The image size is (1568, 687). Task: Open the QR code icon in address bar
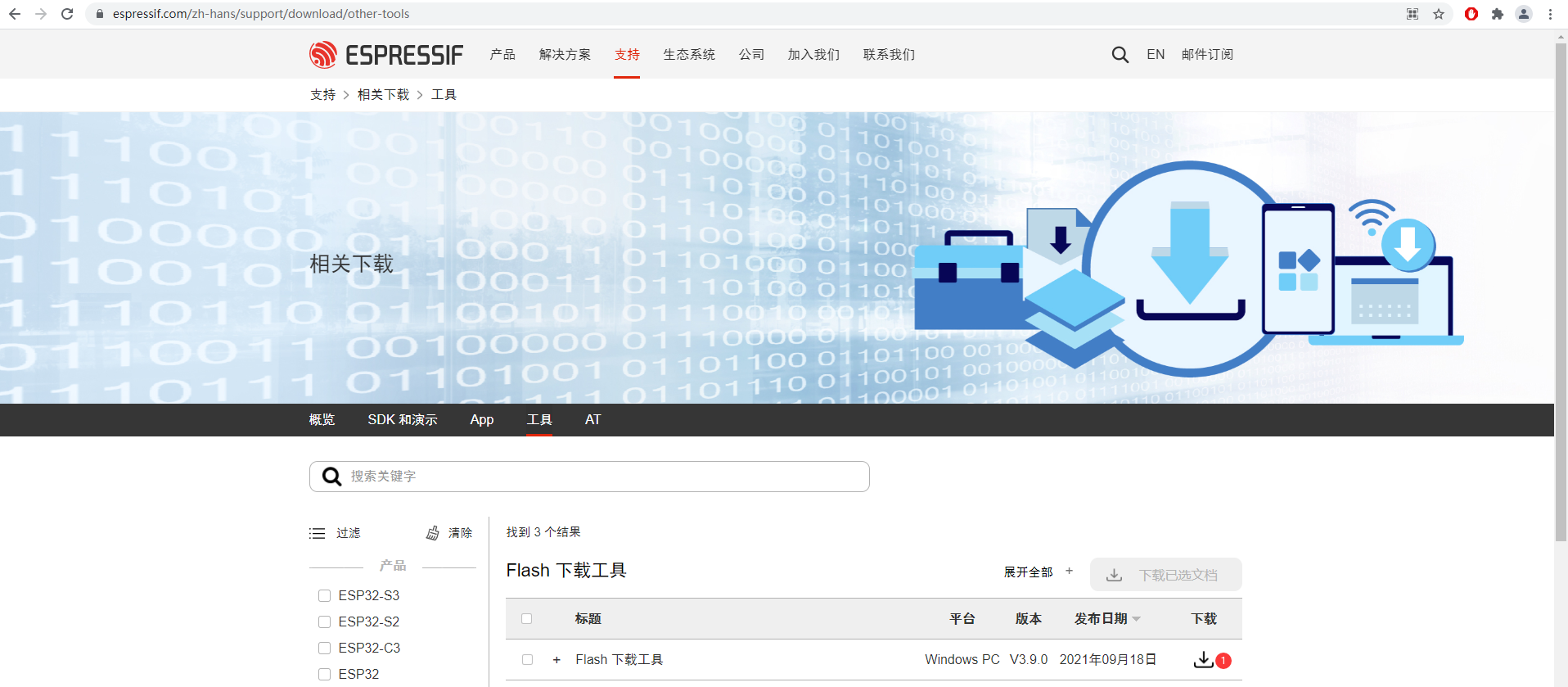[x=1413, y=14]
